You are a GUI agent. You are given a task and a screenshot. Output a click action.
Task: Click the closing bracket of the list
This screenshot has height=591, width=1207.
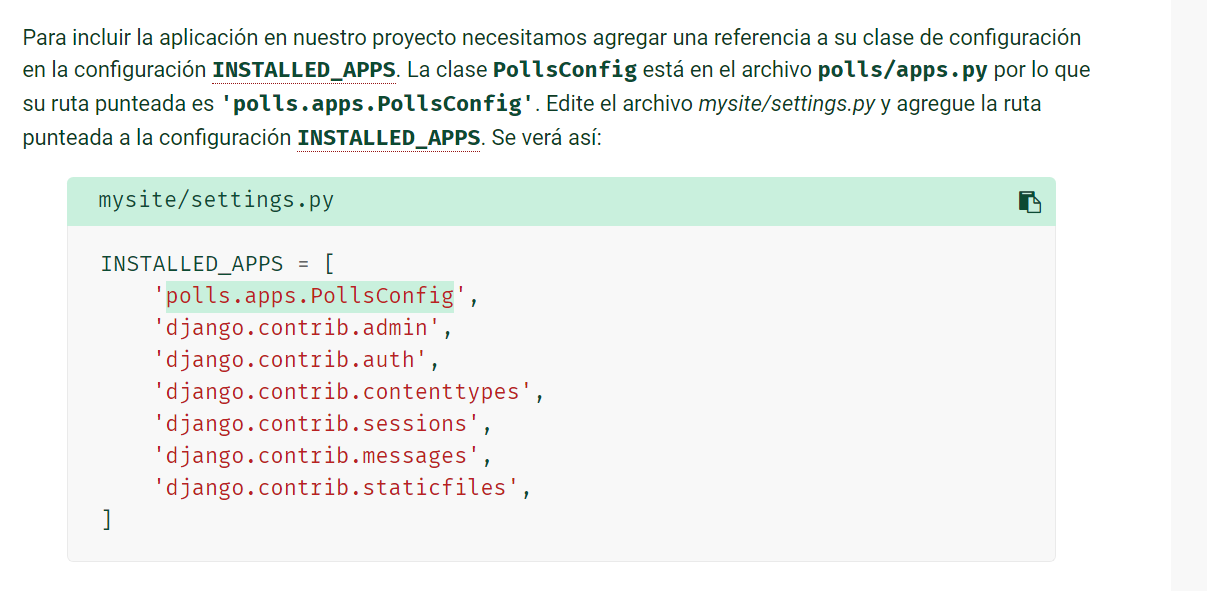click(106, 520)
